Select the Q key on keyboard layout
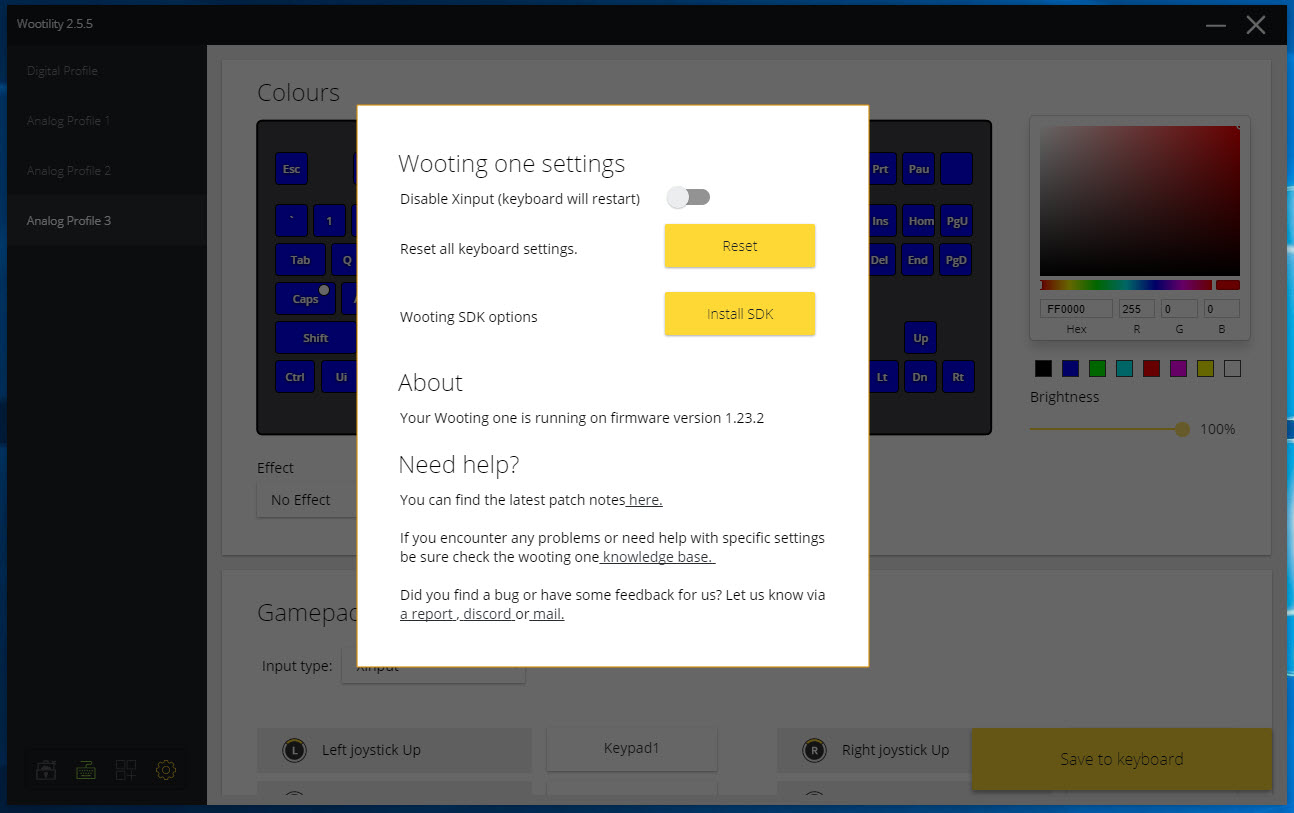The height and width of the screenshot is (813, 1294). click(x=345, y=260)
